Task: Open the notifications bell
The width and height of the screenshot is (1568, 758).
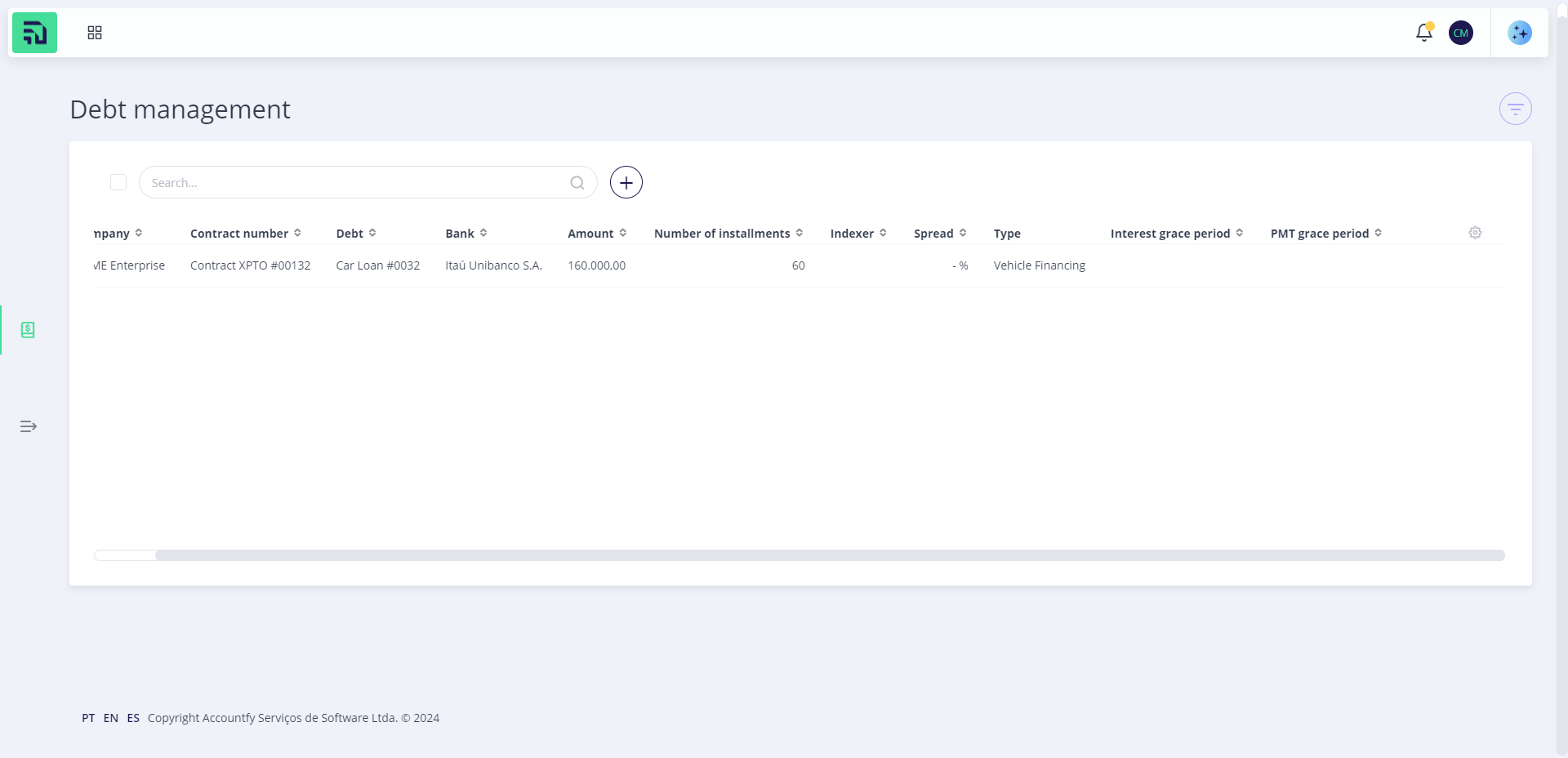Action: pos(1423,33)
